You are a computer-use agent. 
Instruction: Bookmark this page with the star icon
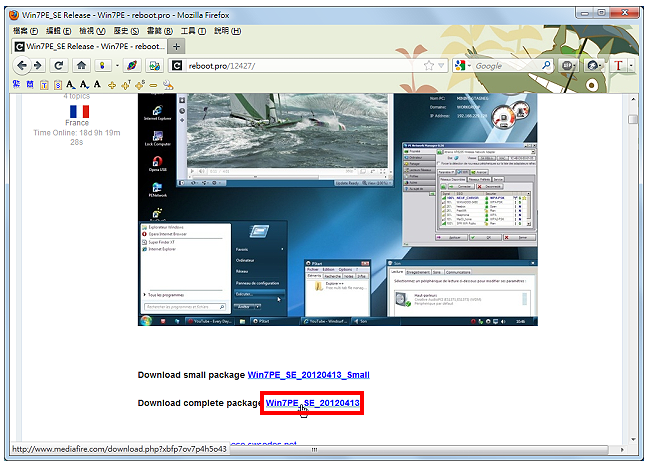[x=429, y=66]
